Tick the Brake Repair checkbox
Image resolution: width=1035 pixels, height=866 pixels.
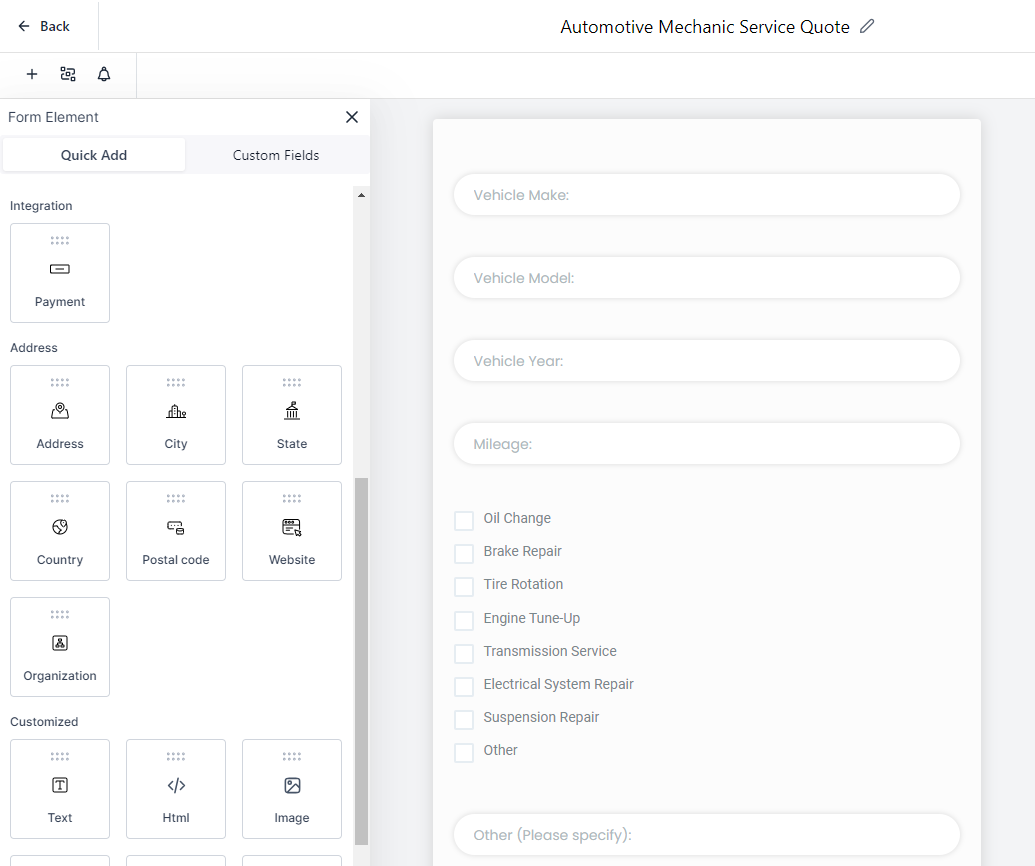tap(464, 553)
